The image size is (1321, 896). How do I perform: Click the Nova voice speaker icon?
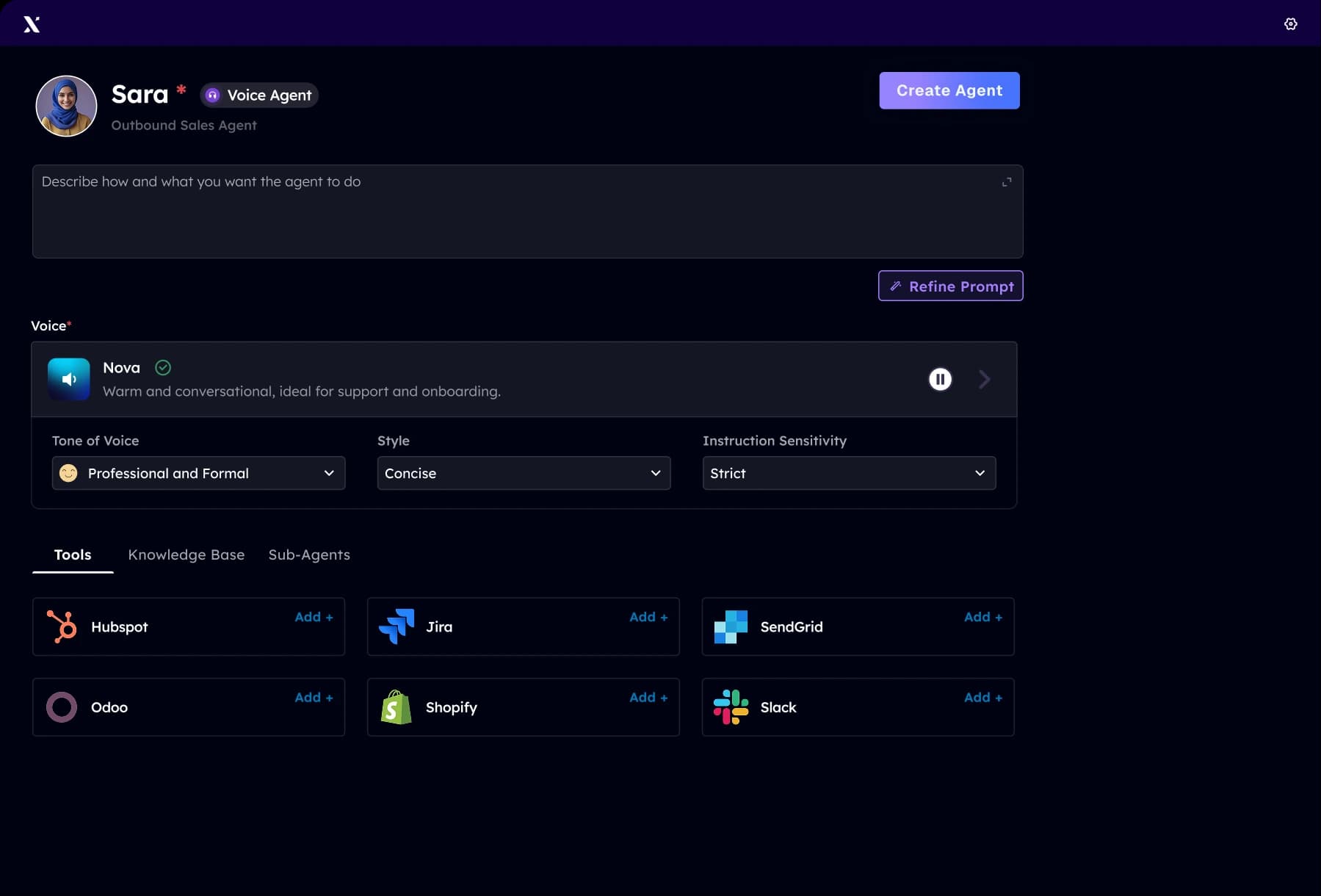(x=68, y=379)
